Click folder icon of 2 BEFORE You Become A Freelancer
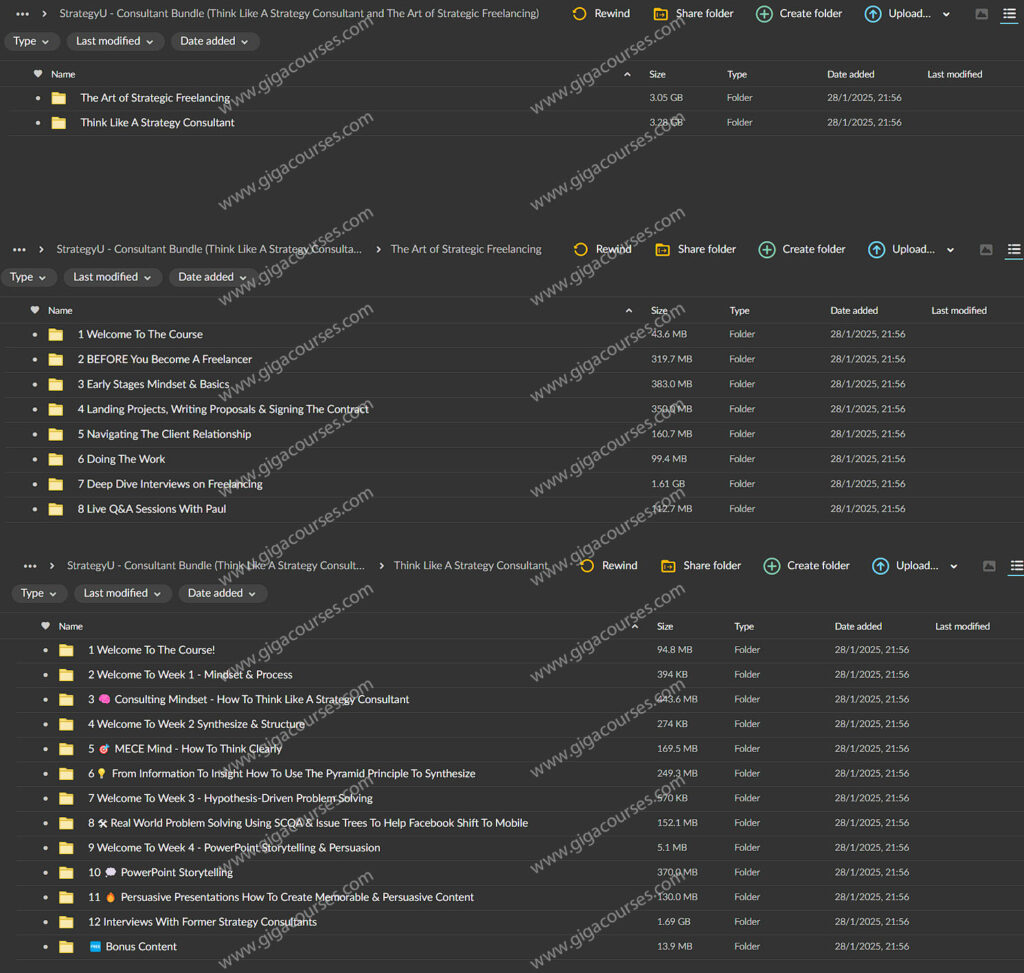Image resolution: width=1024 pixels, height=973 pixels. (x=56, y=359)
